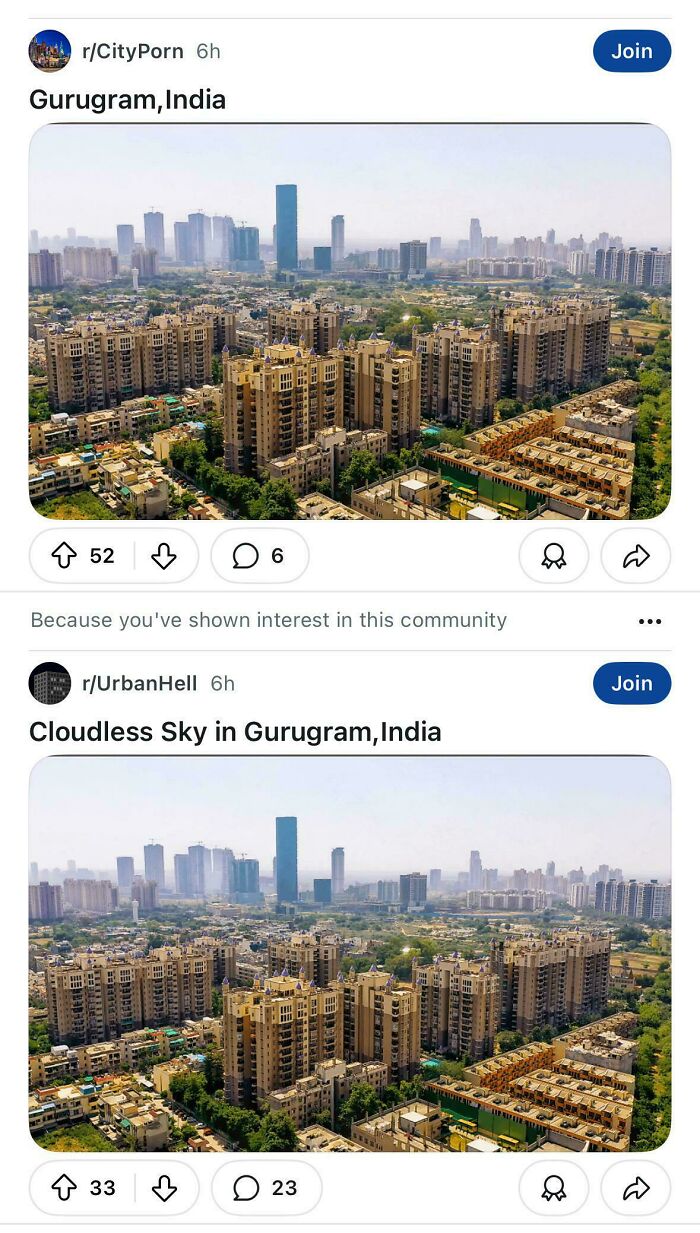The width and height of the screenshot is (700, 1233).
Task: Downvote the r/CityPorn Gurugram post
Action: 164,556
